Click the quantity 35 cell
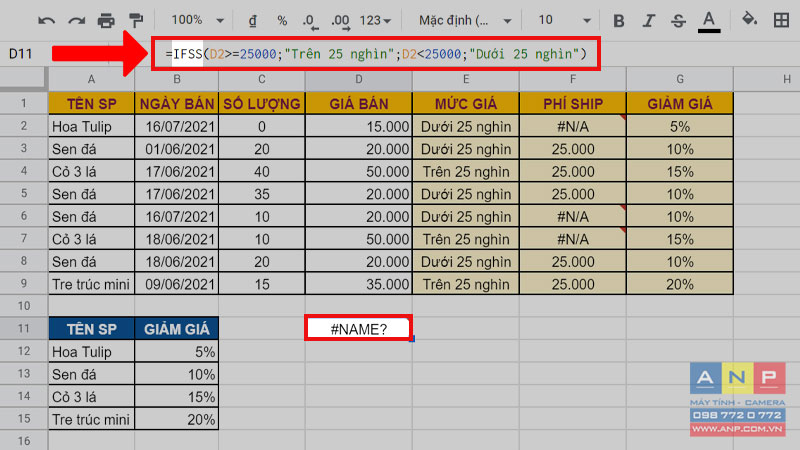Screen dimensions: 800x450 click(x=262, y=193)
